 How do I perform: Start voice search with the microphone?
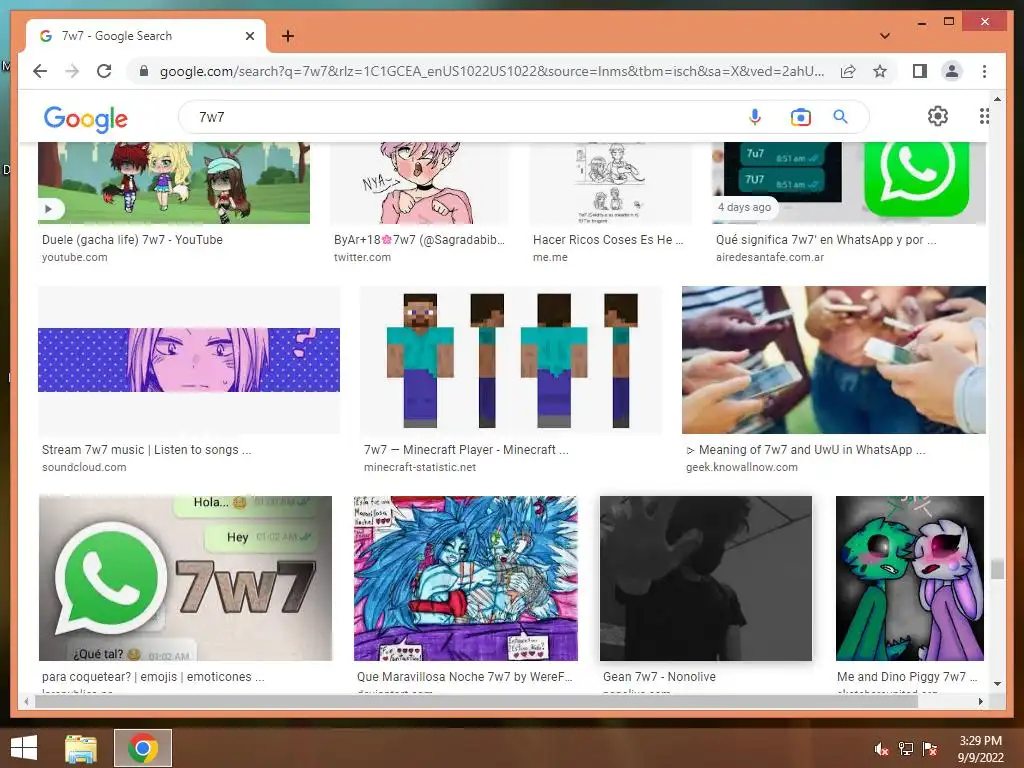tap(754, 117)
